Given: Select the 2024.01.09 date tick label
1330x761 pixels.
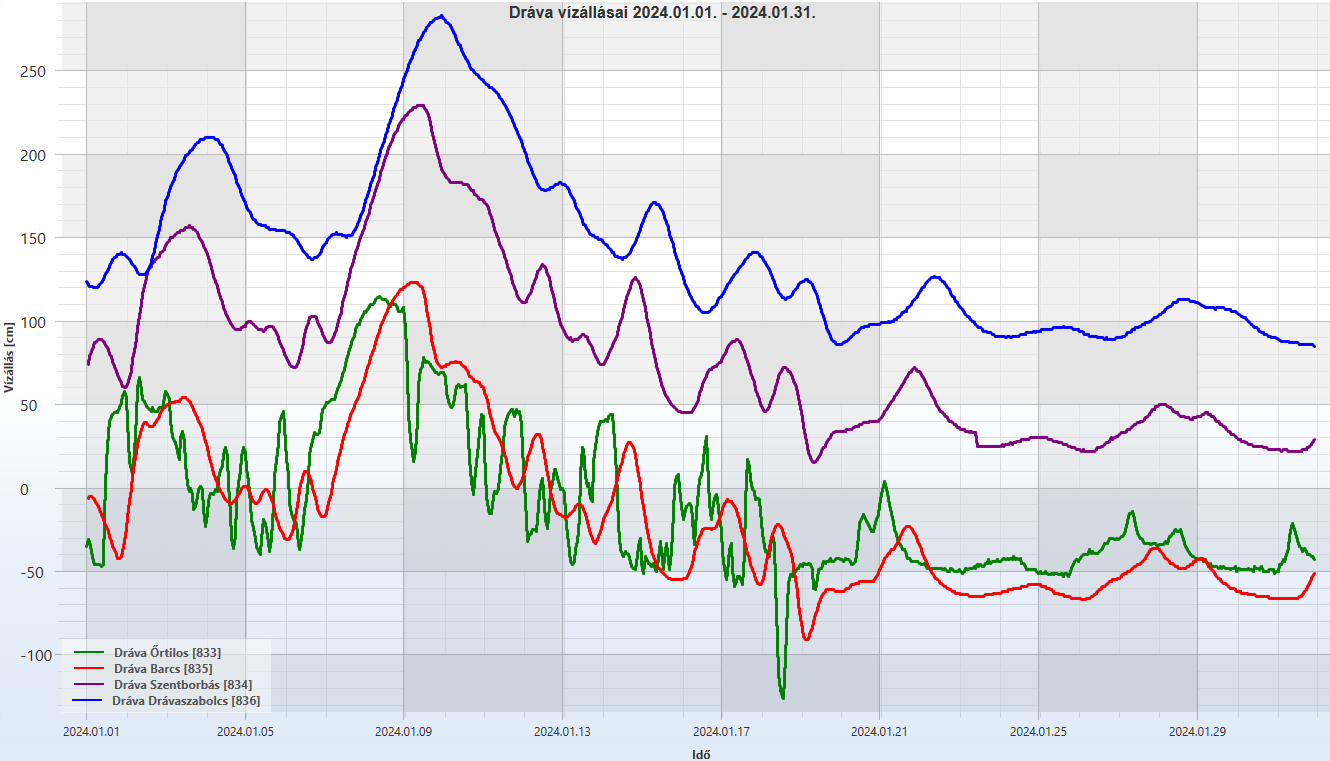Looking at the screenshot, I should (x=403, y=731).
